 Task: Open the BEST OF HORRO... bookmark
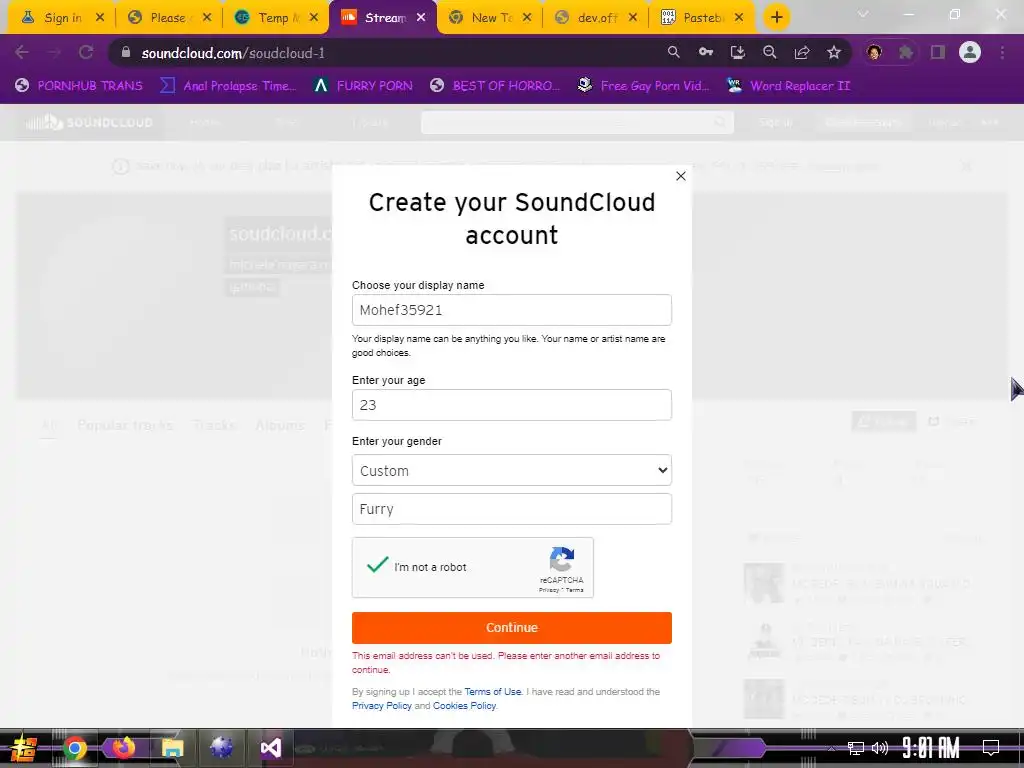point(495,86)
